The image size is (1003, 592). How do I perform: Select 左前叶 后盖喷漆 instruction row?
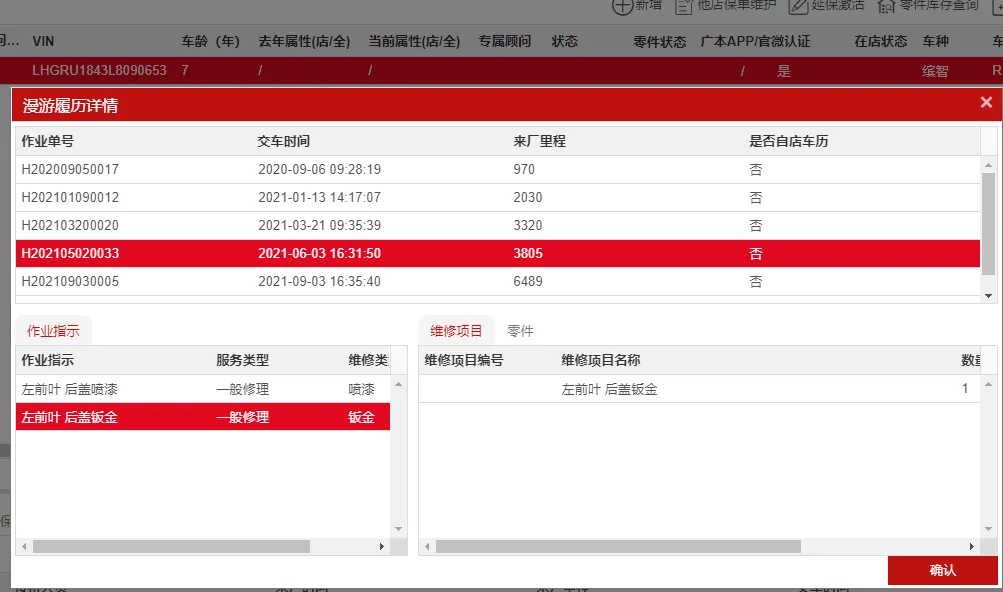pos(203,389)
